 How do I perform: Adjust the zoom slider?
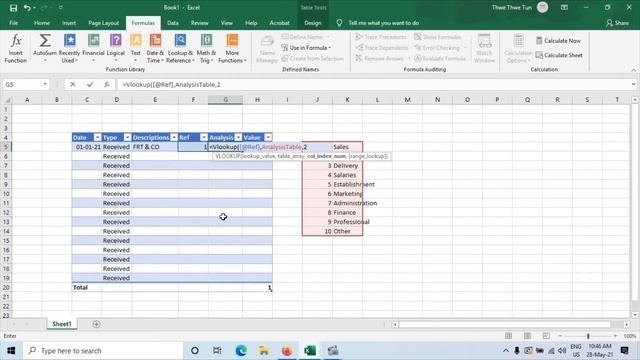pos(588,336)
